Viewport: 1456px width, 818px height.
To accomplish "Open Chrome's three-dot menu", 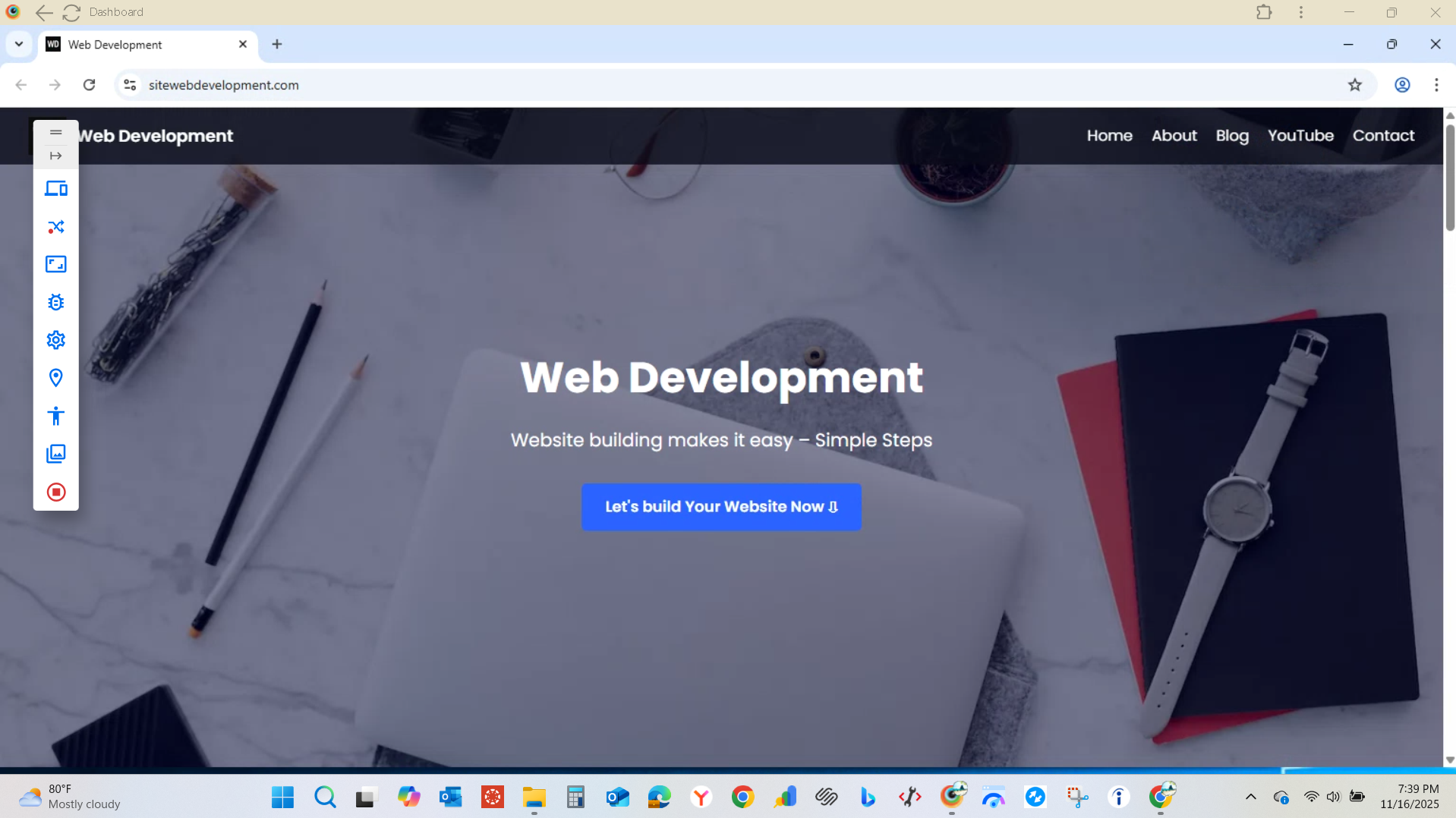I will (1436, 84).
